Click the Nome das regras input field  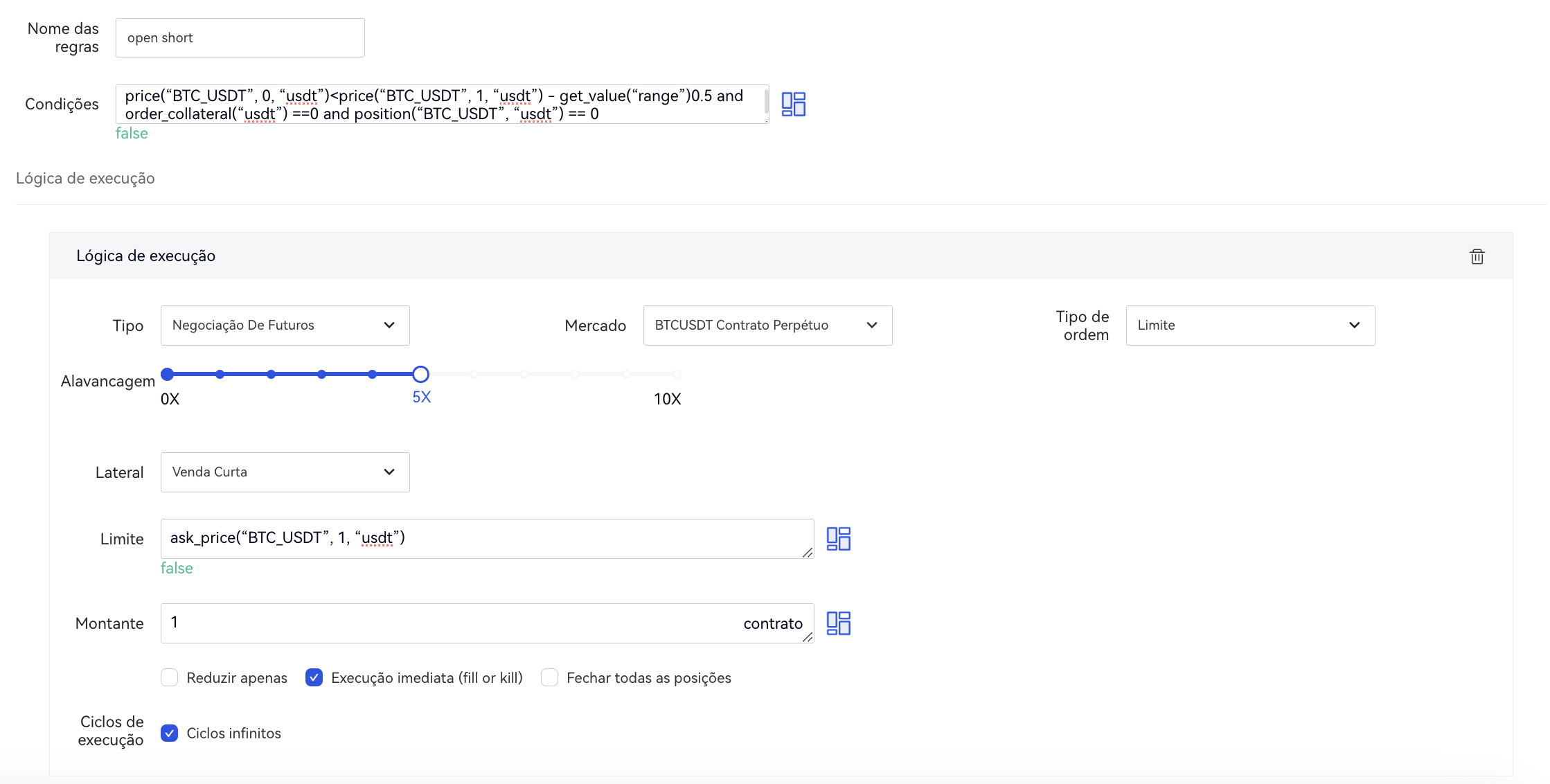(240, 38)
